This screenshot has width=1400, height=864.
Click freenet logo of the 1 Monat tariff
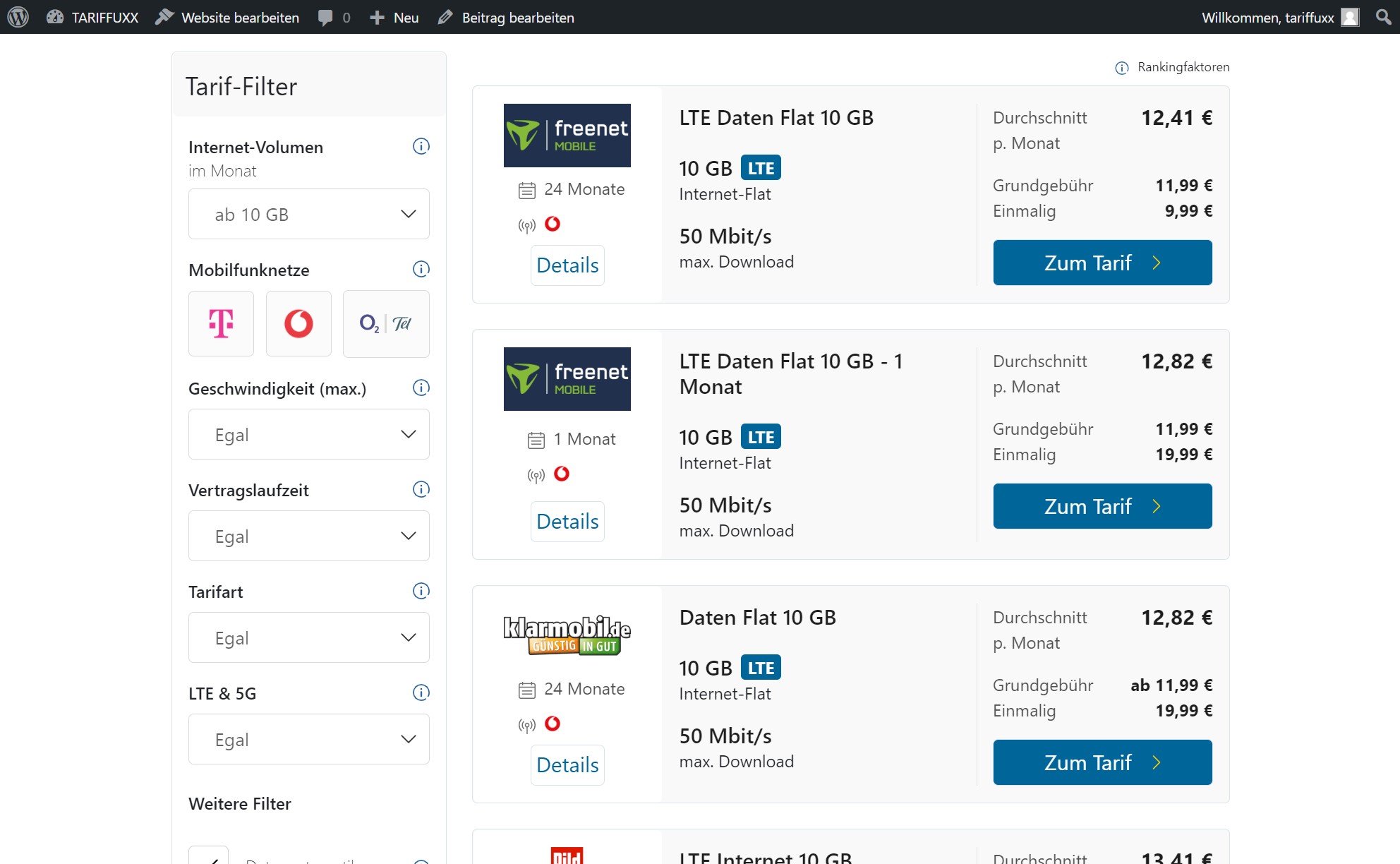pos(567,379)
